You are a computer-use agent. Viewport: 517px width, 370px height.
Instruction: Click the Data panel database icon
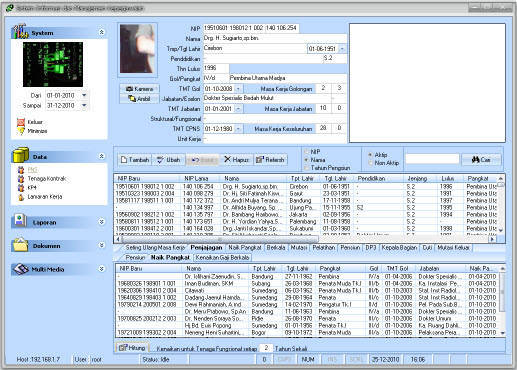point(21,155)
